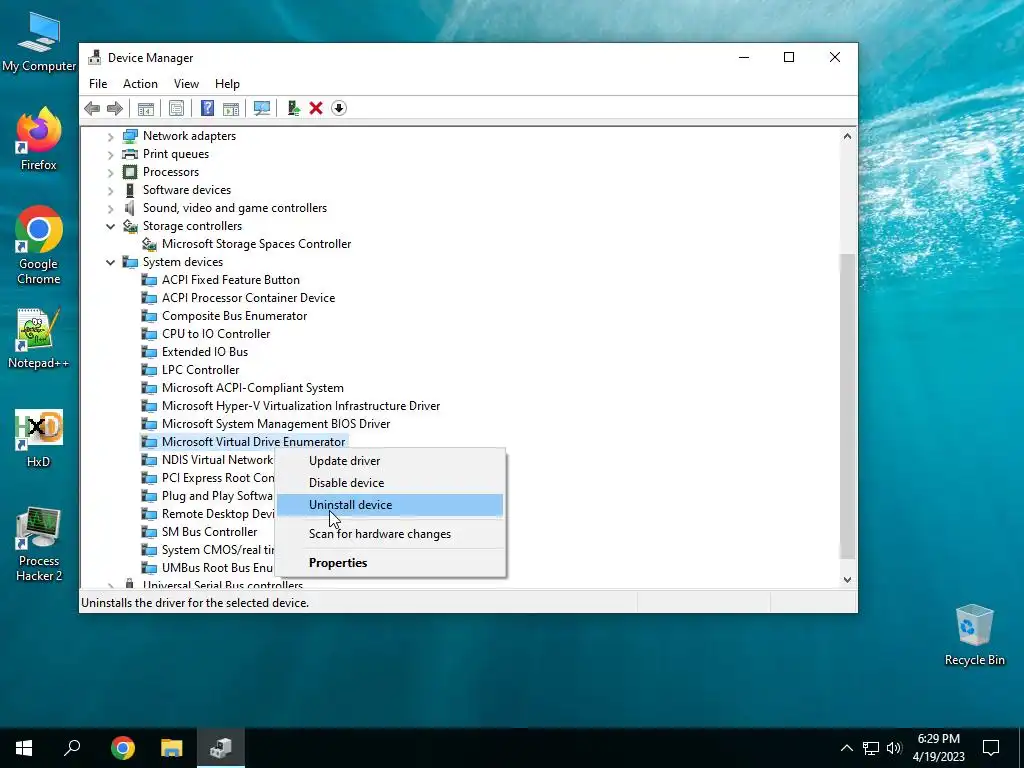Open File Explorer from the taskbar
This screenshot has width=1024, height=768.
coord(172,748)
